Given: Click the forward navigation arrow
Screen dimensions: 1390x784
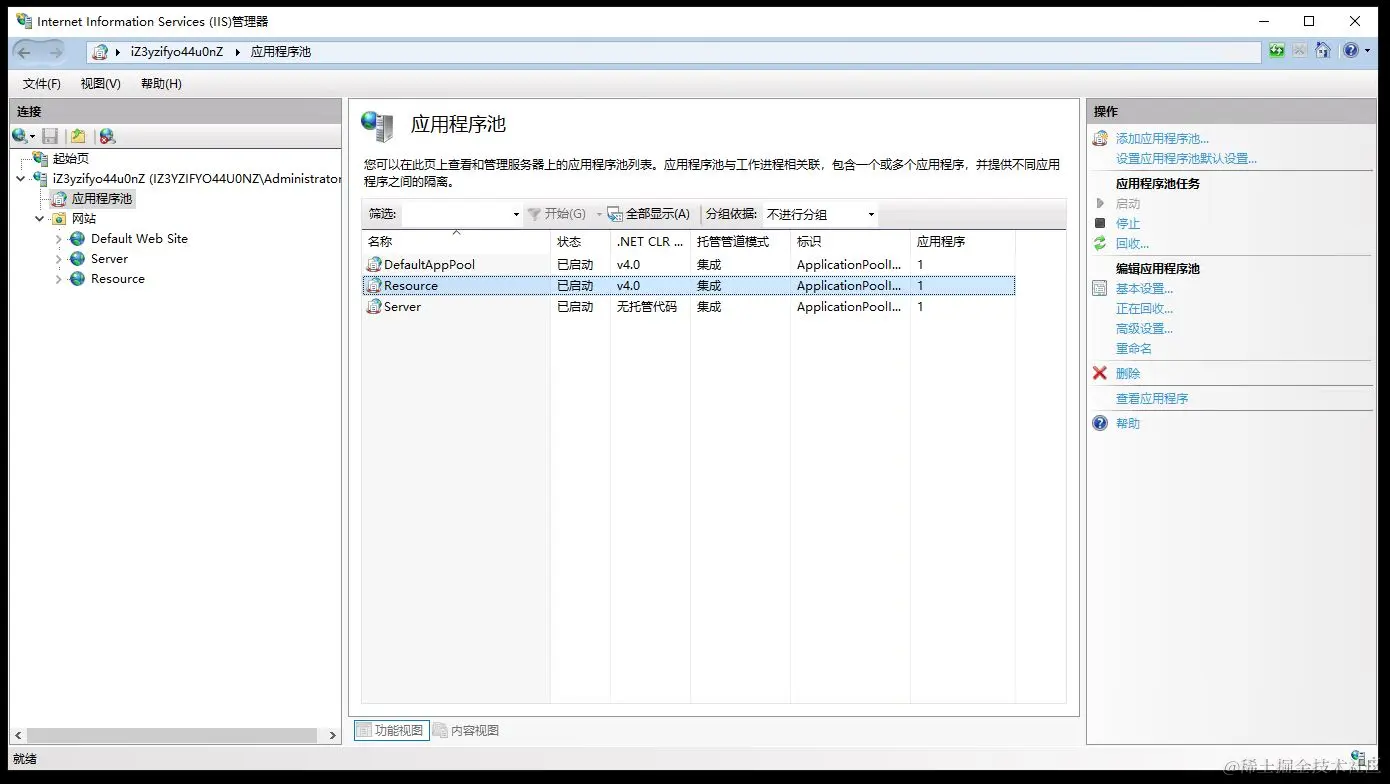Looking at the screenshot, I should [55, 52].
